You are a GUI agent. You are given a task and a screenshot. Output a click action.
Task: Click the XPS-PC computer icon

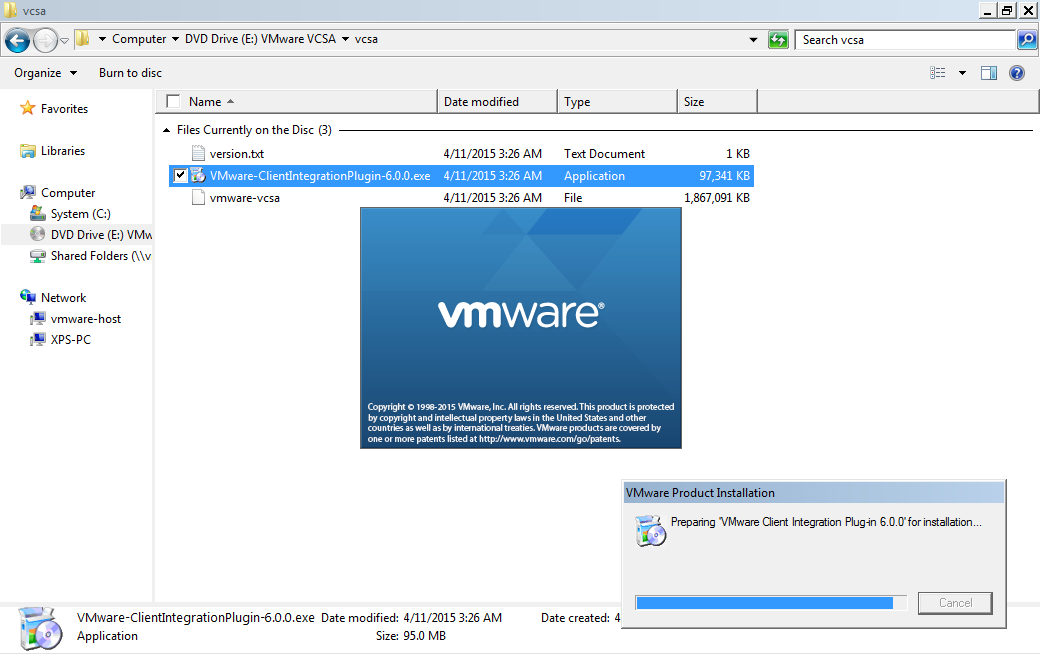click(x=38, y=340)
